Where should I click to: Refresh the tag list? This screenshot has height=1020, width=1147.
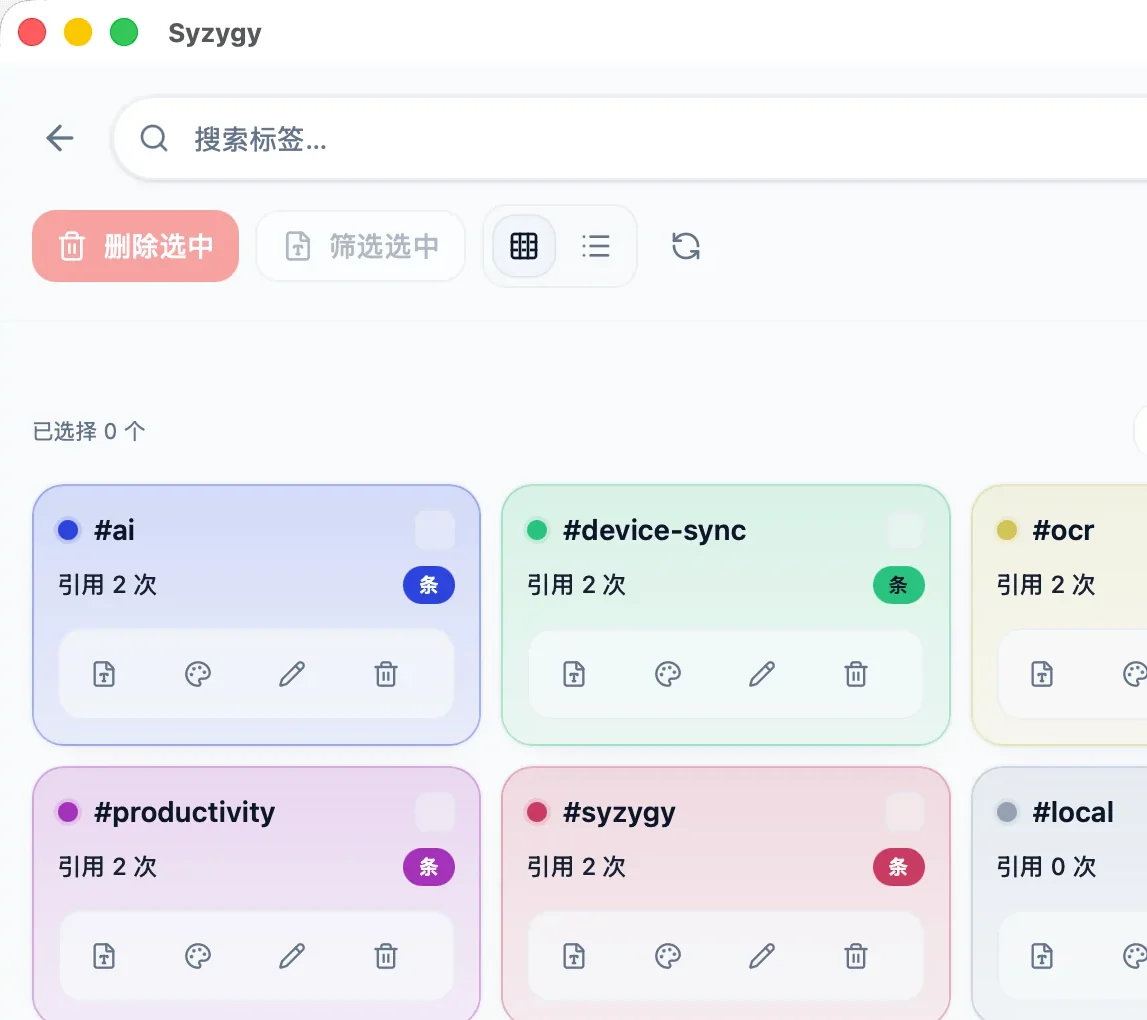pos(685,246)
